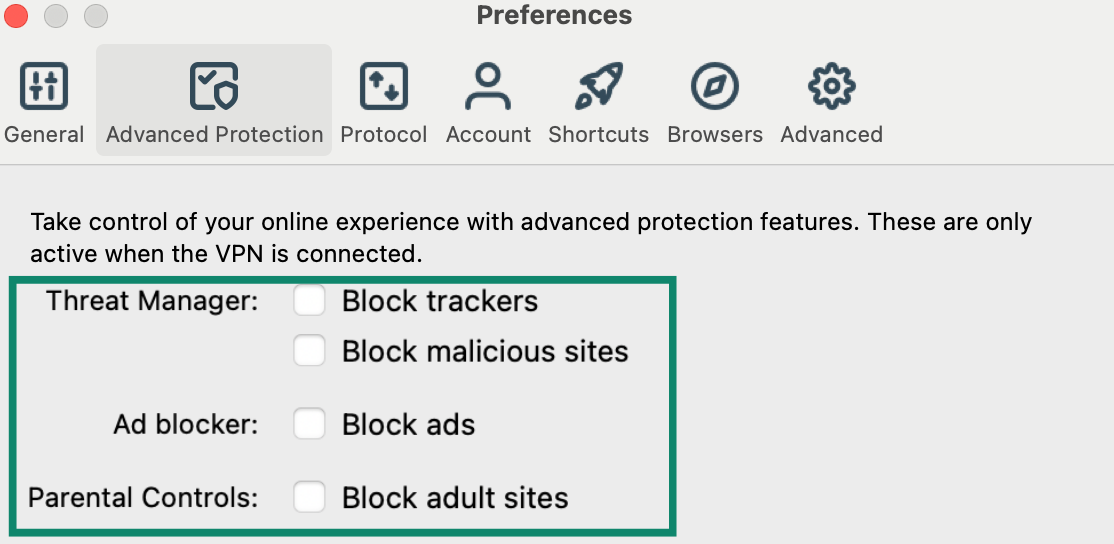Click the Preferences window title

point(554,16)
